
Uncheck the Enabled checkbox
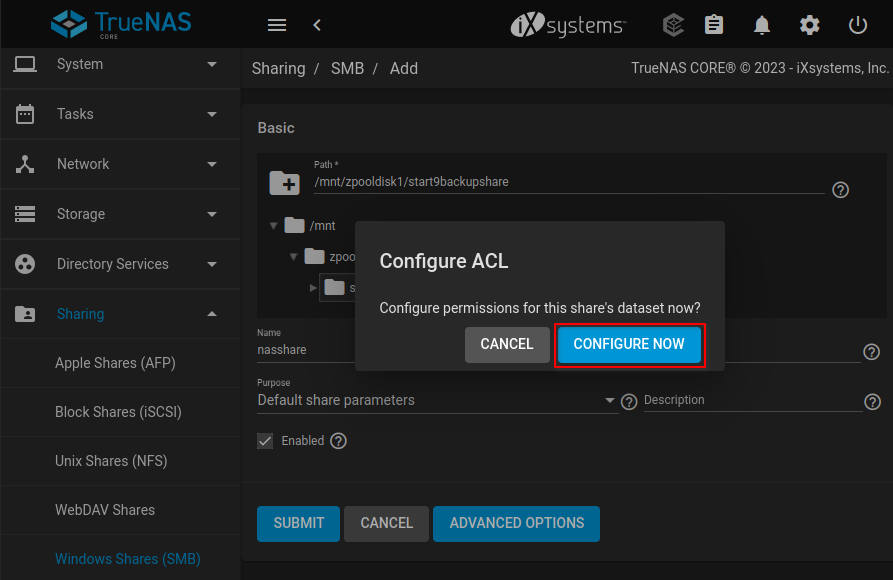pos(265,440)
